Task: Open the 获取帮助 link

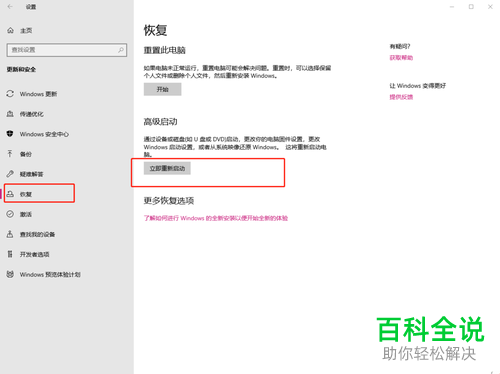Action: (x=401, y=58)
